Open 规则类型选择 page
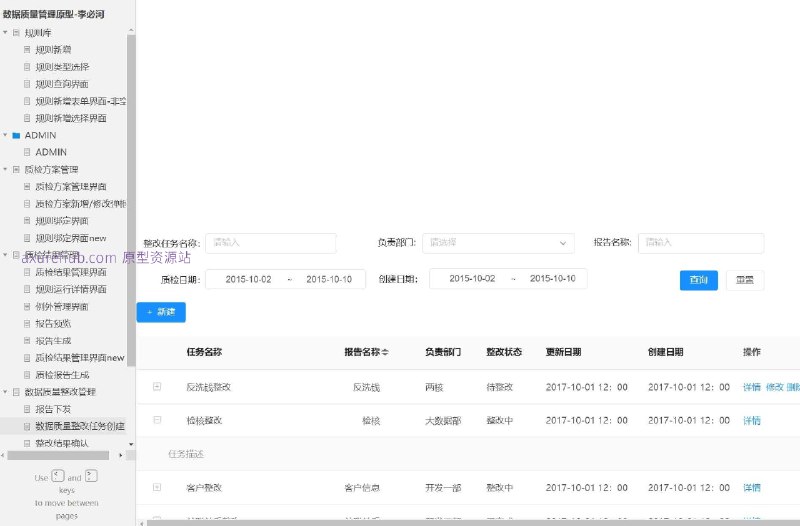 point(62,67)
